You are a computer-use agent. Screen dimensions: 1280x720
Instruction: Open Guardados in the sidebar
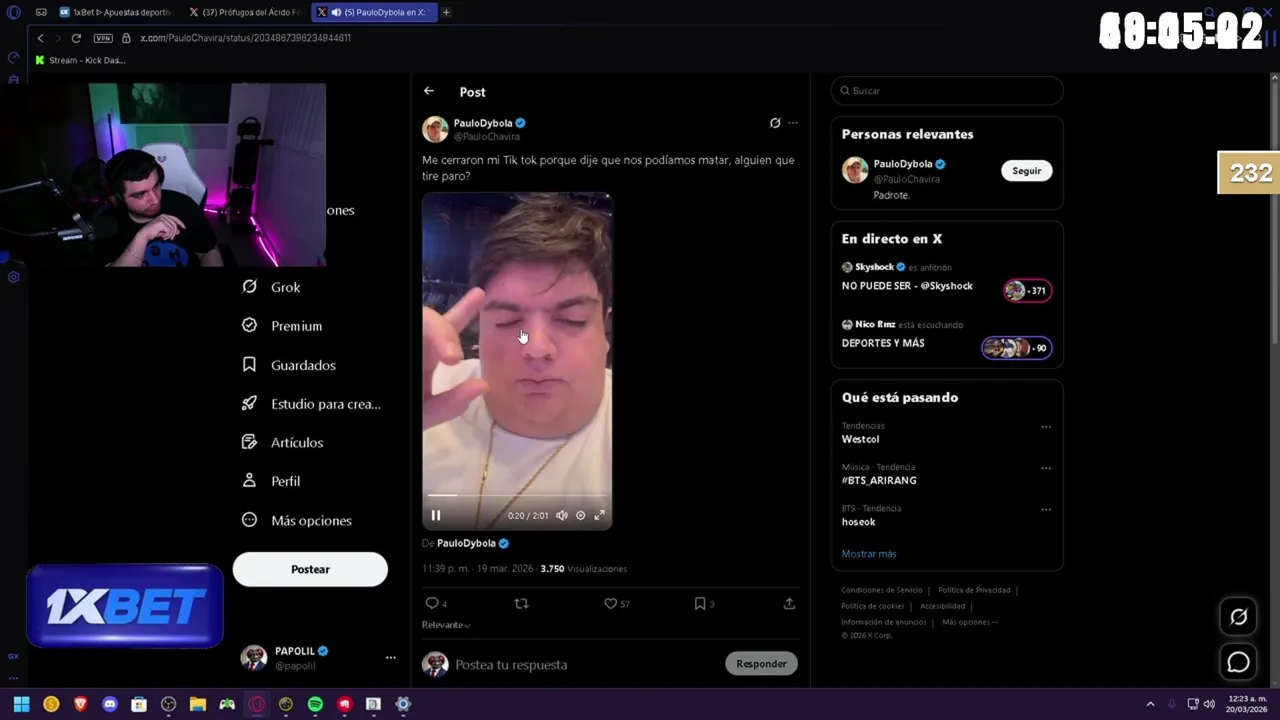(x=289, y=365)
